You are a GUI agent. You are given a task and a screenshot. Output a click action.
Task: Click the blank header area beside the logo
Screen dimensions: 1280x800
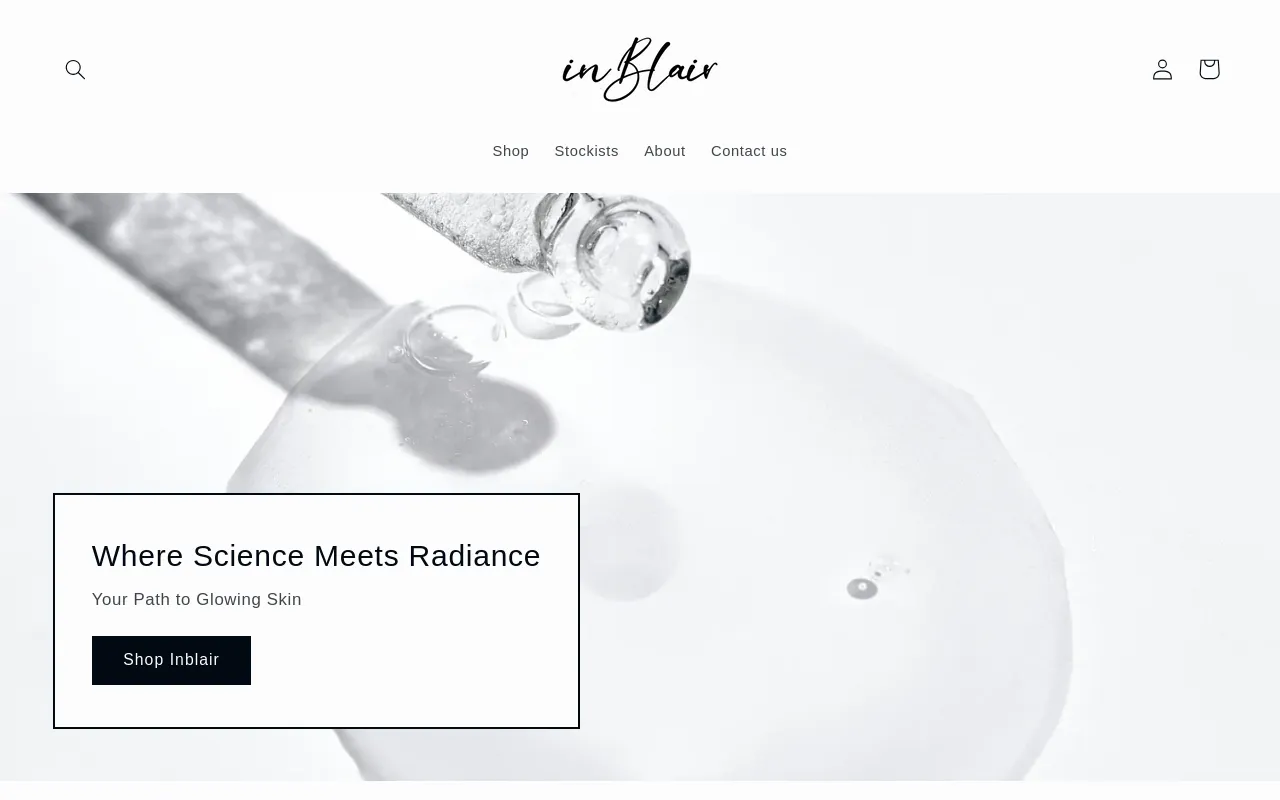click(x=900, y=69)
